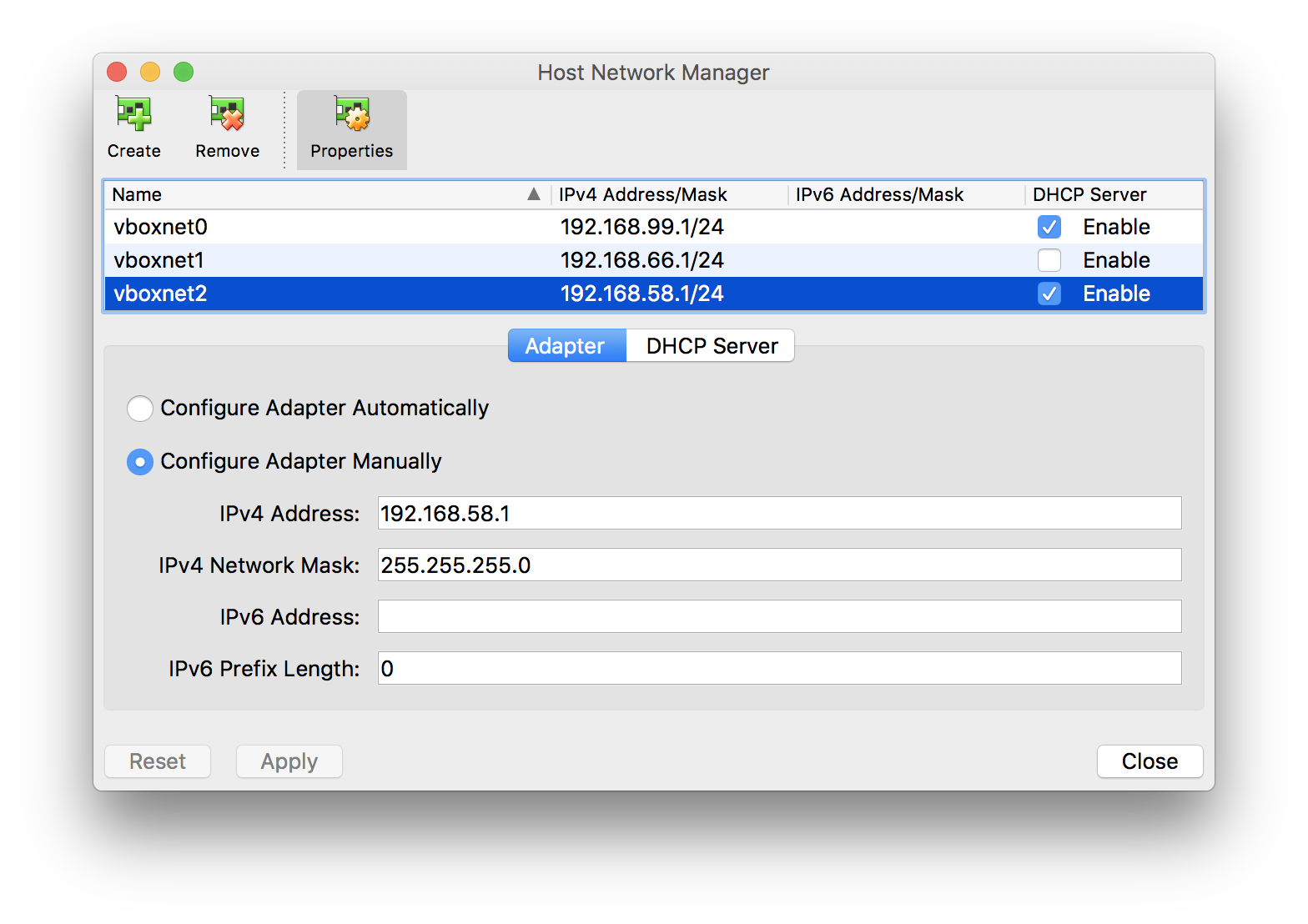
Task: Select the vboxnet2 row
Action: 654,294
